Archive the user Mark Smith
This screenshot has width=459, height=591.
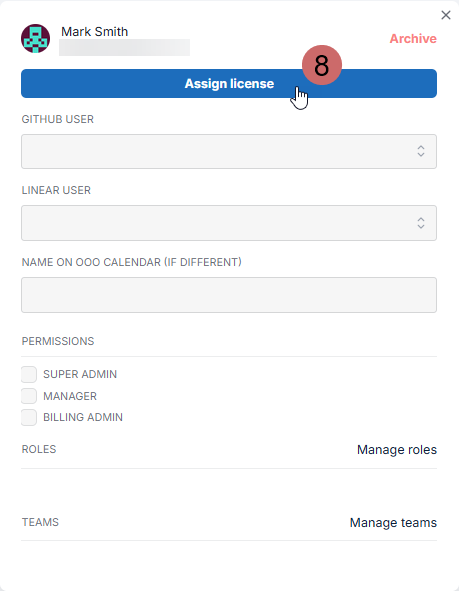413,38
